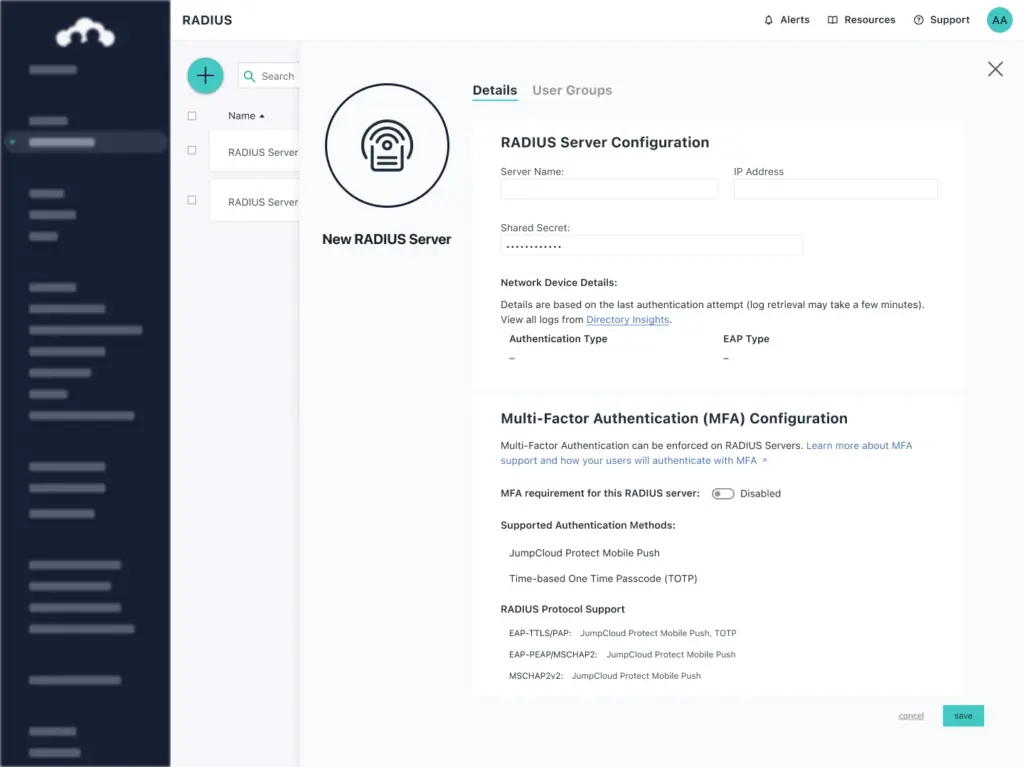Click the external link arrow after MFA link
Screen dimensions: 1024x767
pyautogui.click(x=764, y=461)
